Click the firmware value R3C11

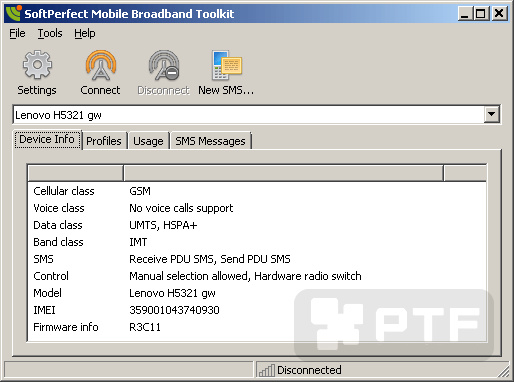point(145,327)
